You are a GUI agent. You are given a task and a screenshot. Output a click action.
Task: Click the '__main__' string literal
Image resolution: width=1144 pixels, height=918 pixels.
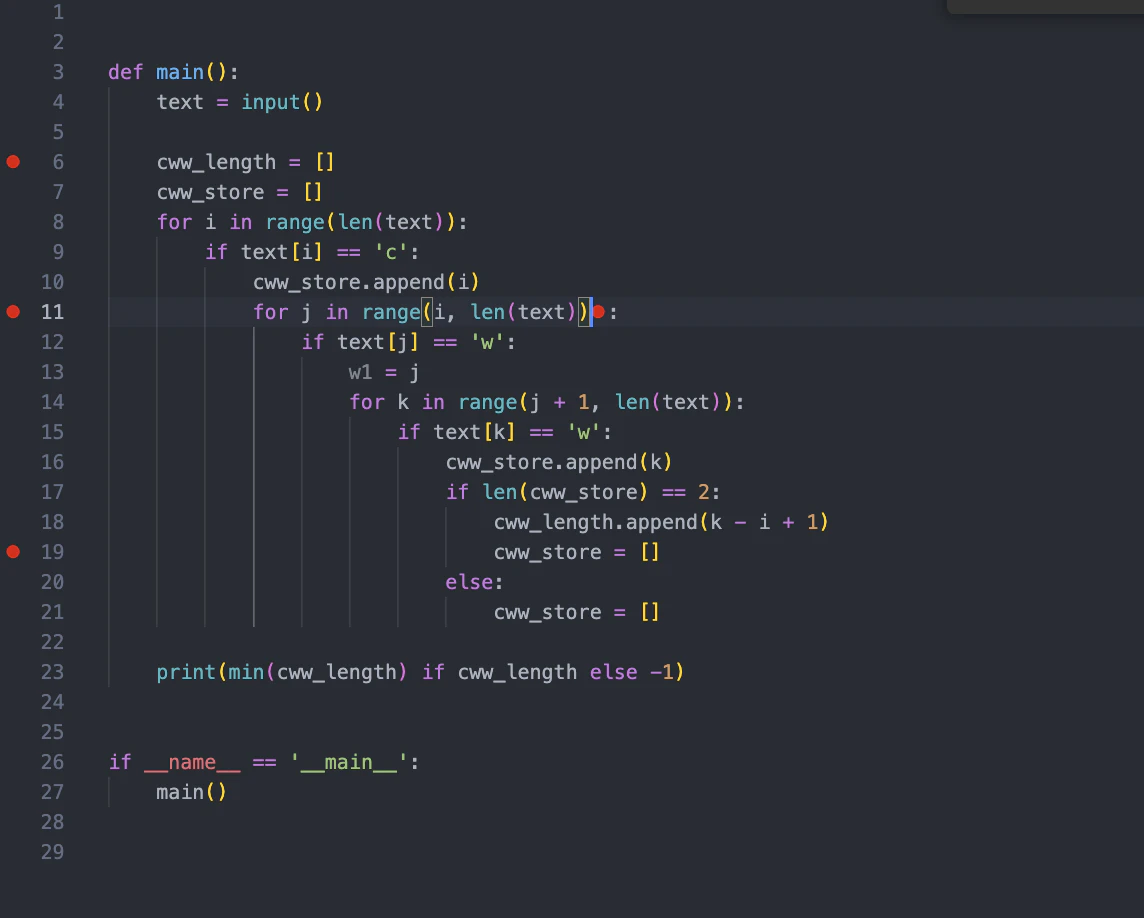pyautogui.click(x=349, y=763)
